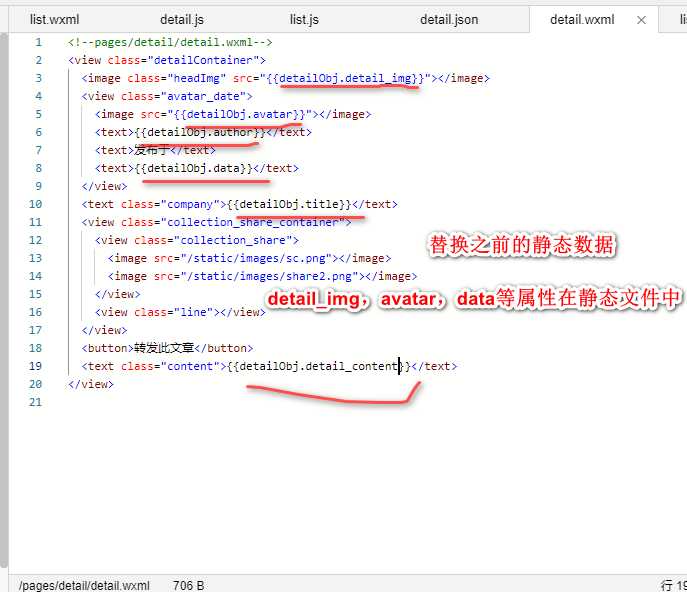Click line number 17 in the gutter
Viewport: 687px width, 592px height.
click(x=35, y=330)
